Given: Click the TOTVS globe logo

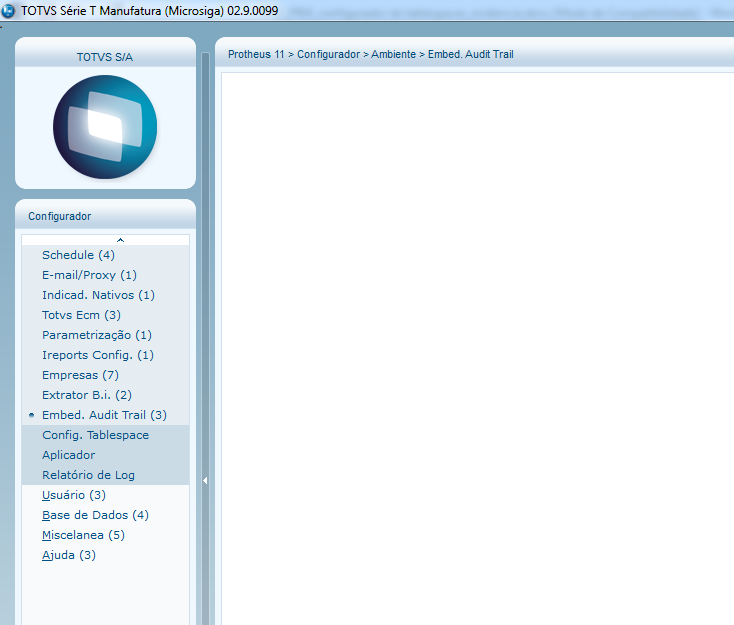Looking at the screenshot, I should [x=105, y=127].
